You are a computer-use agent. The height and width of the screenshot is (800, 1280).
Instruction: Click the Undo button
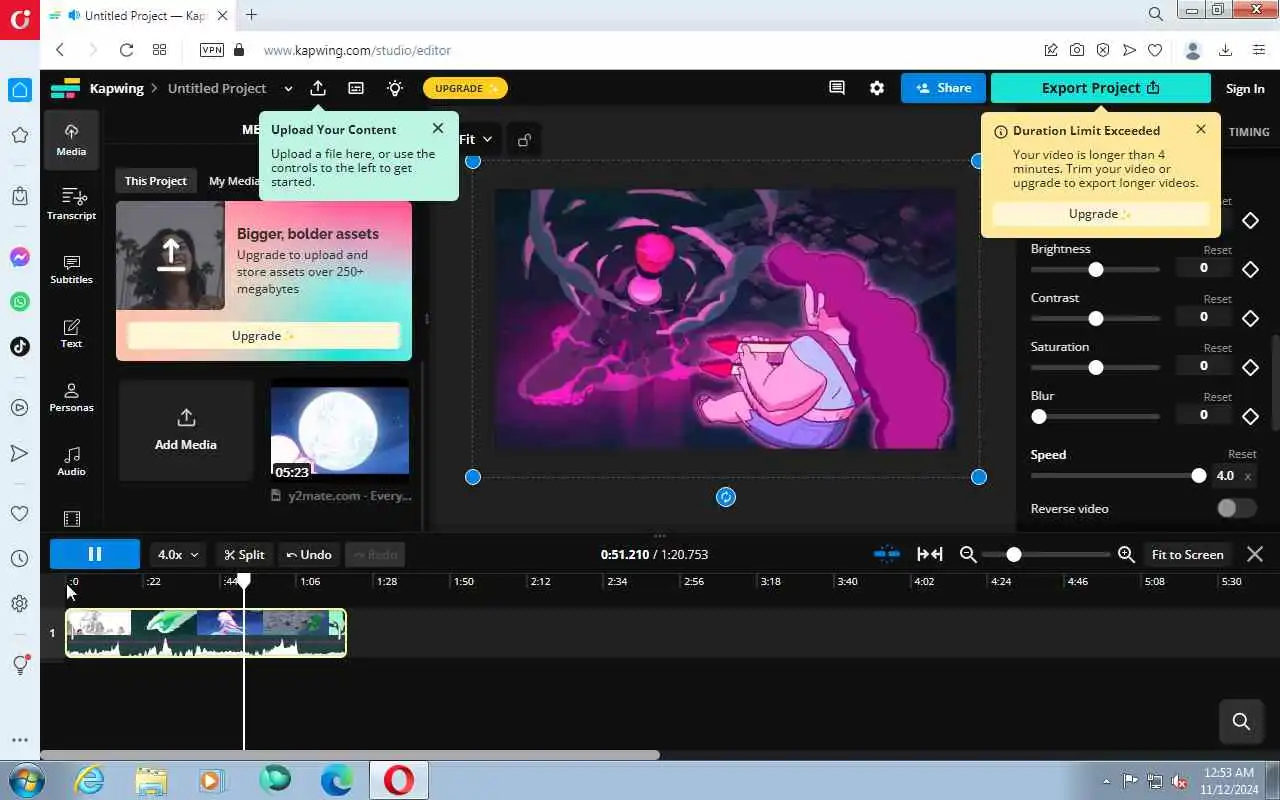coord(308,554)
